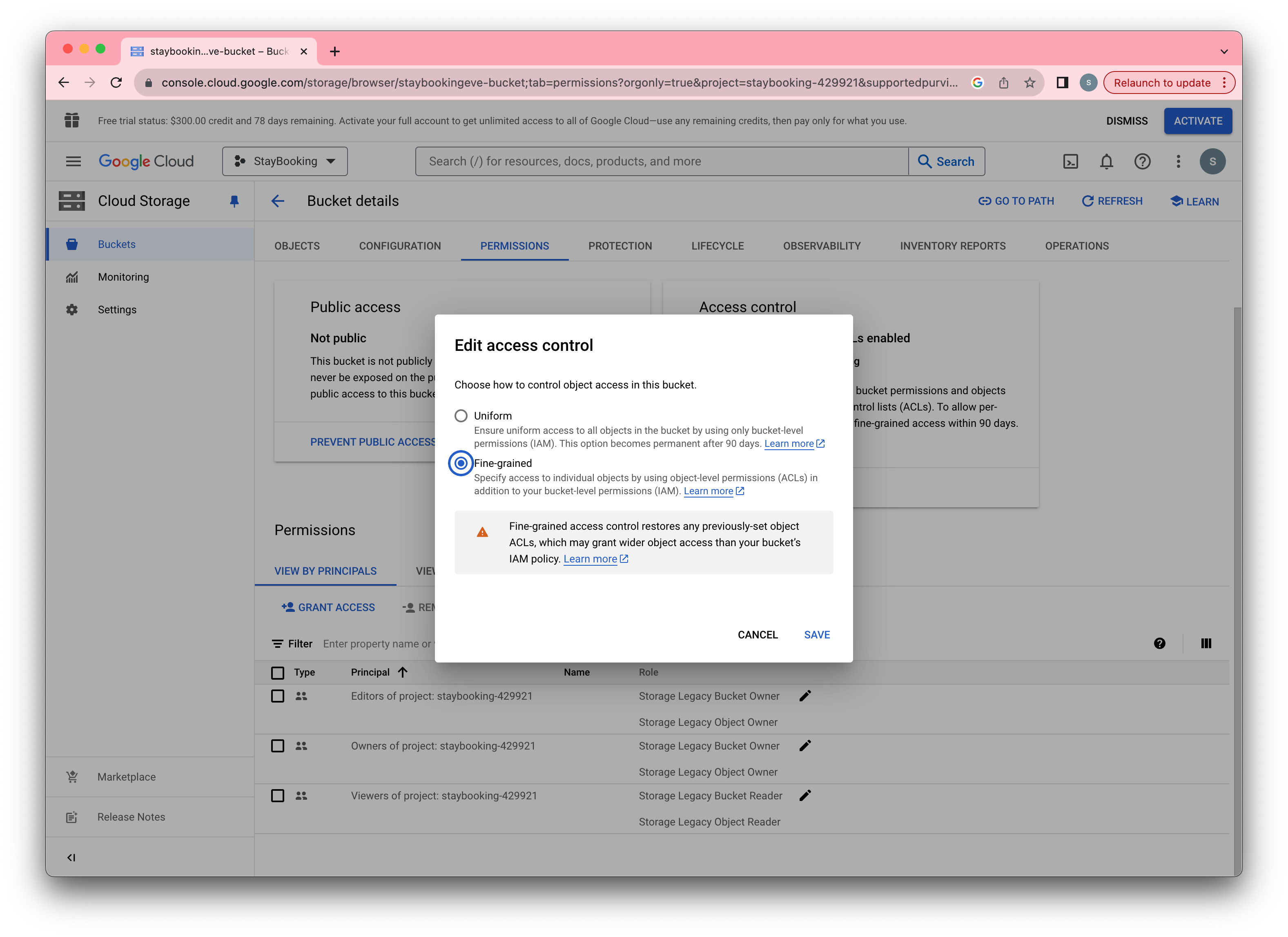Select the Fine-grained access control option

click(461, 462)
